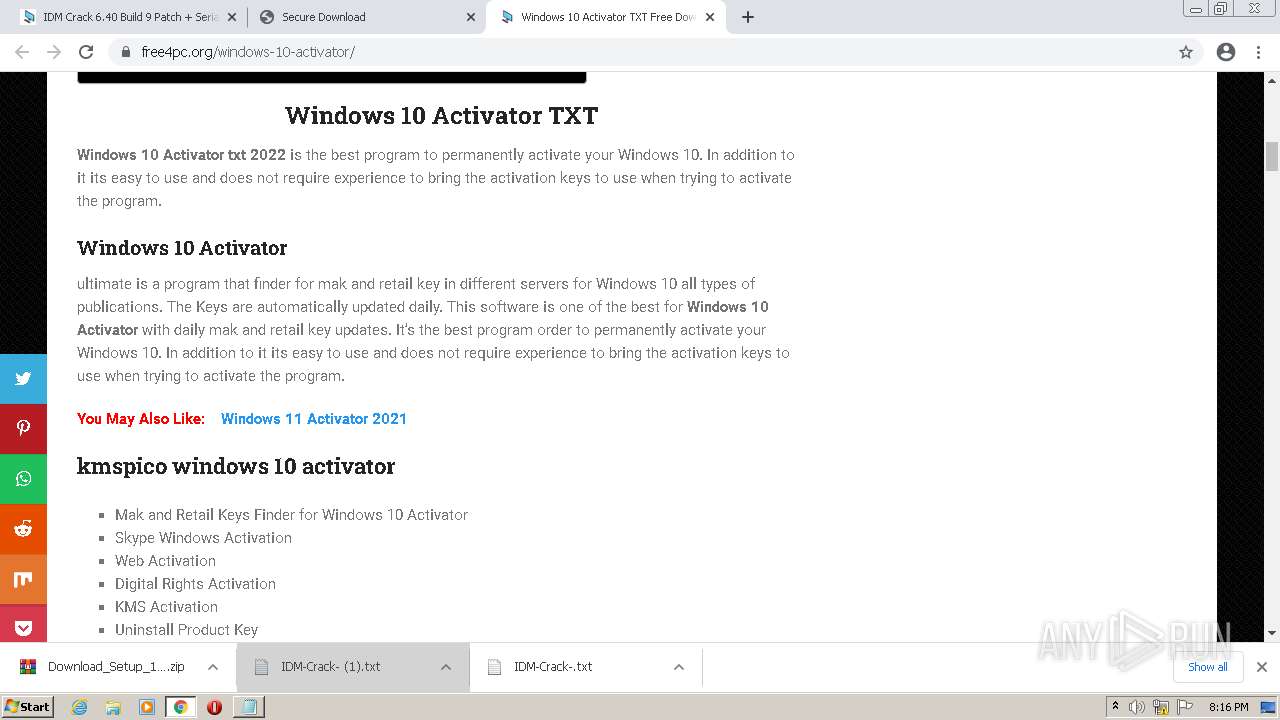Expand options for IDM-Crack-.txt download
The height and width of the screenshot is (720, 1280).
pyautogui.click(x=679, y=667)
